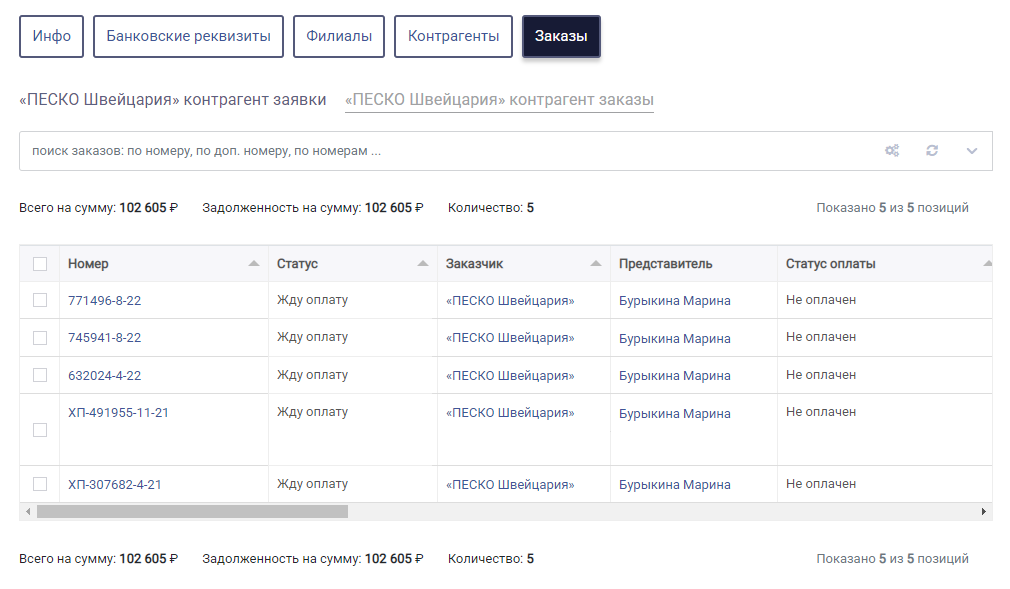Sort by Статус column arrow
This screenshot has width=1010, height=589.
423,264
